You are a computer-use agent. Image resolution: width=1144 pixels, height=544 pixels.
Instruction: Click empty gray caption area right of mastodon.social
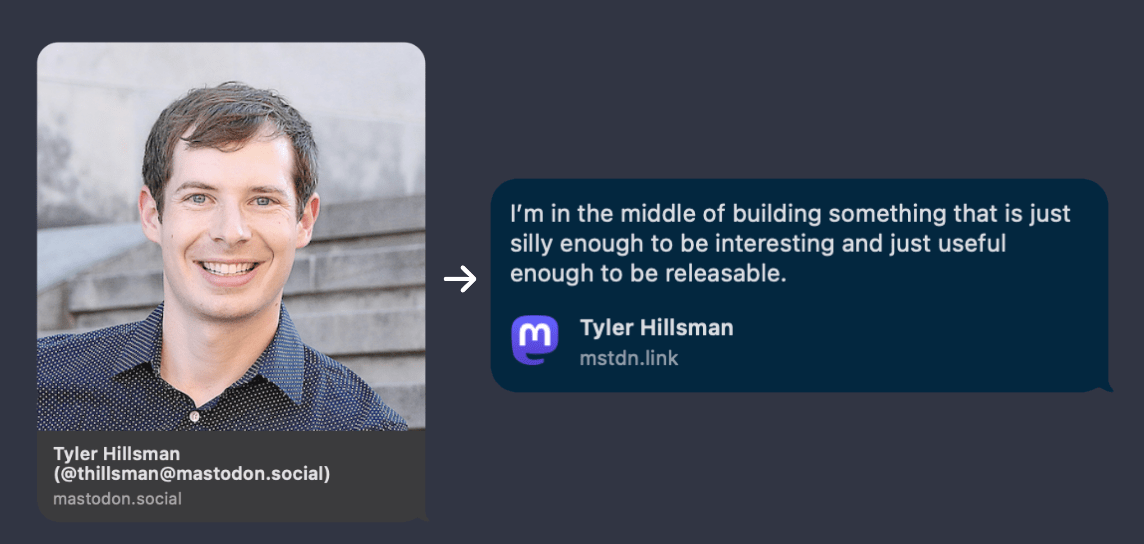(x=310, y=498)
